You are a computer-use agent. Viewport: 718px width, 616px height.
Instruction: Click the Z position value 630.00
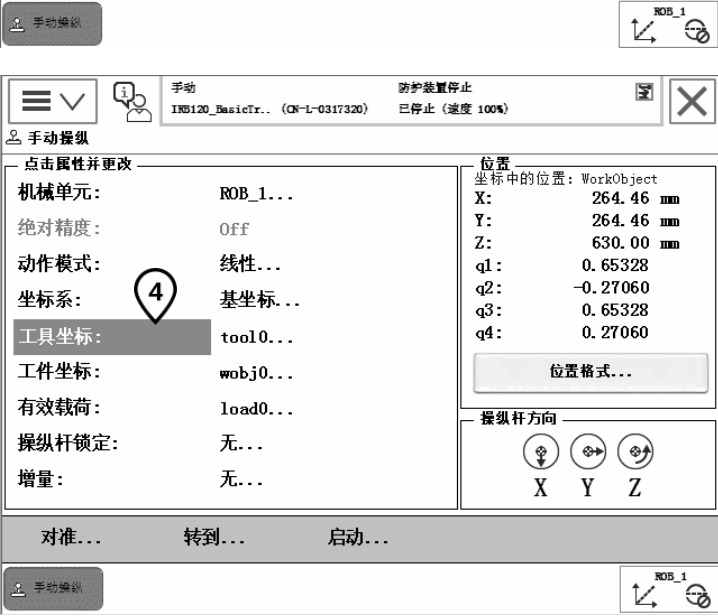coord(620,243)
